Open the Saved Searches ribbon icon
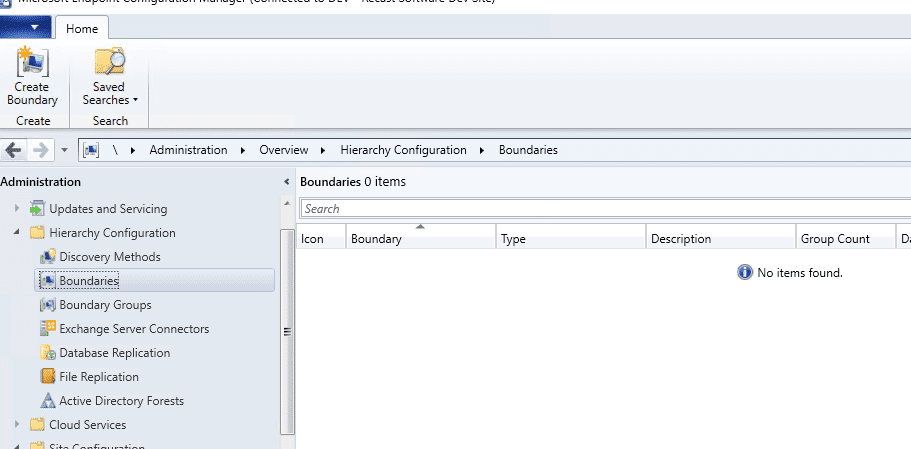Viewport: 911px width, 449px height. (x=109, y=63)
